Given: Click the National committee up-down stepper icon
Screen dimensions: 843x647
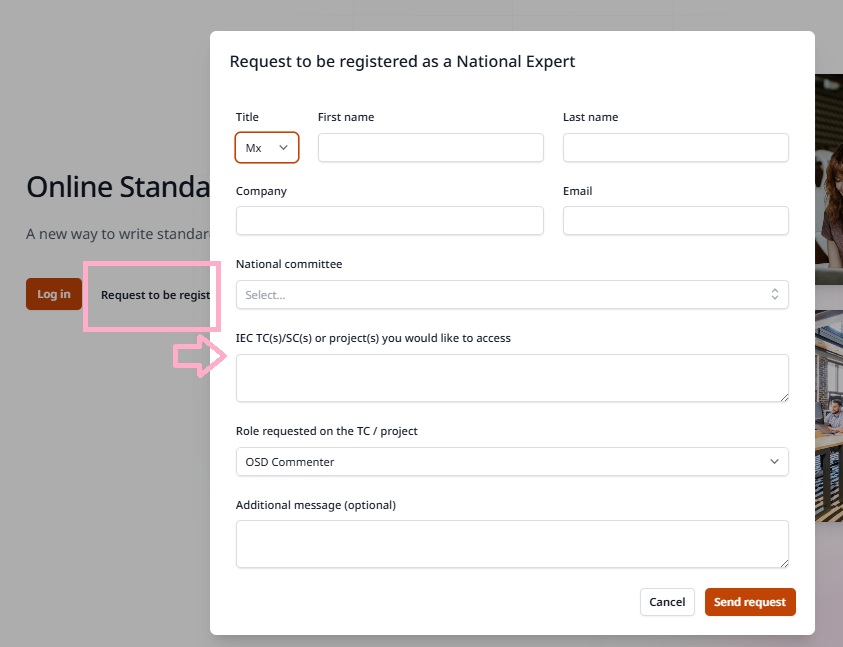Looking at the screenshot, I should (775, 294).
